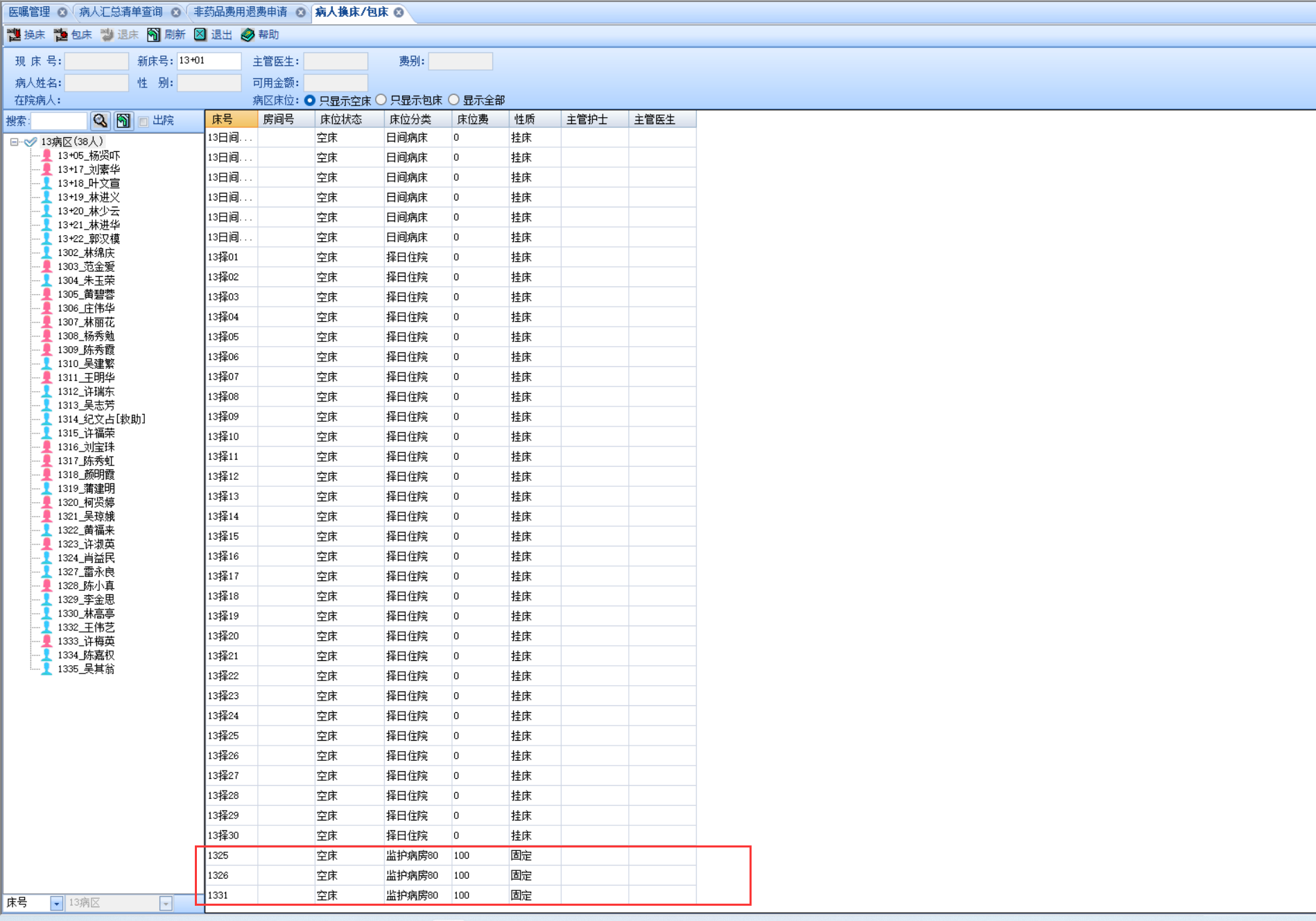Click the 现床号 field
Screen dimensions: 1316x921
96,61
